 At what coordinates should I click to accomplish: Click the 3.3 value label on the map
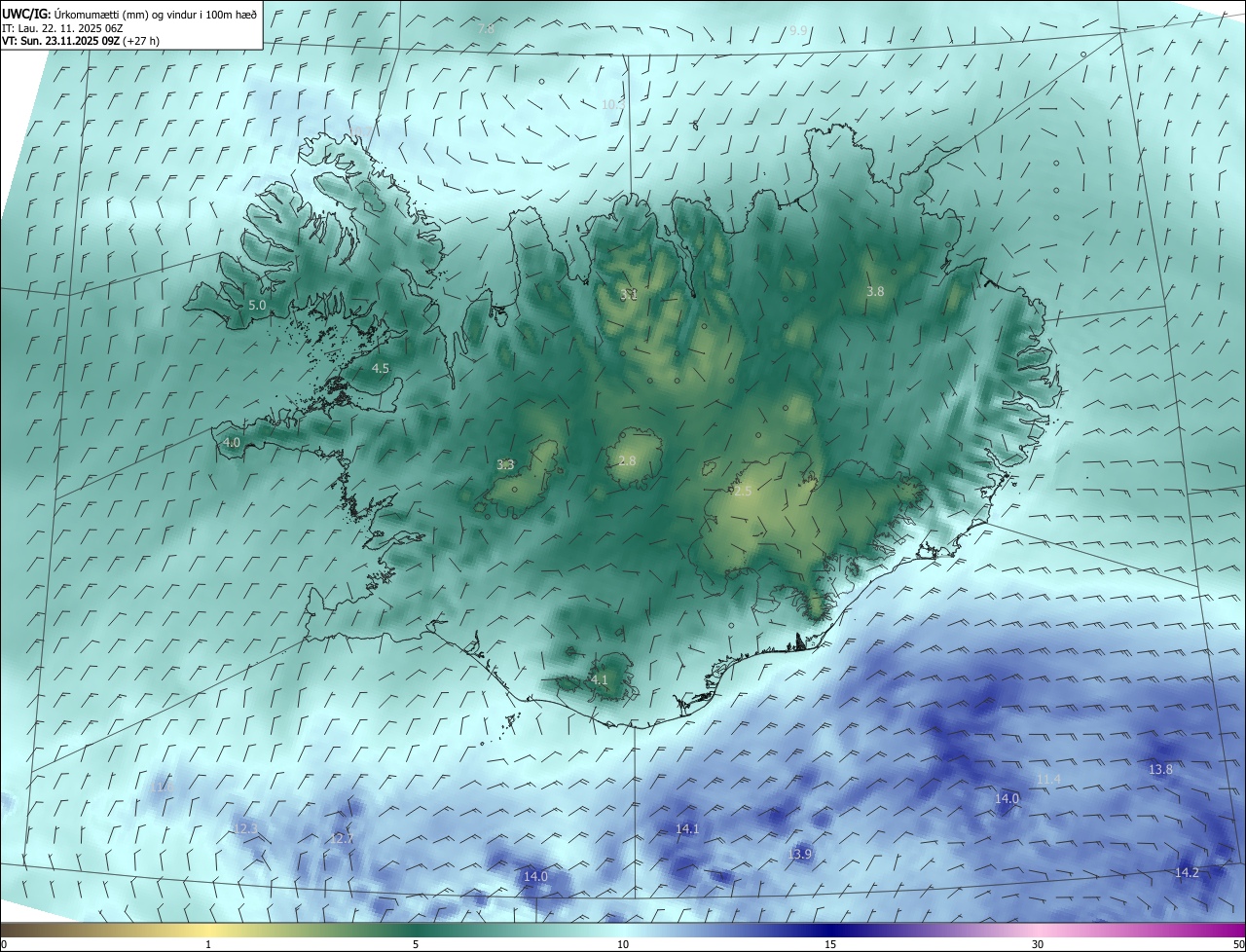click(x=505, y=465)
